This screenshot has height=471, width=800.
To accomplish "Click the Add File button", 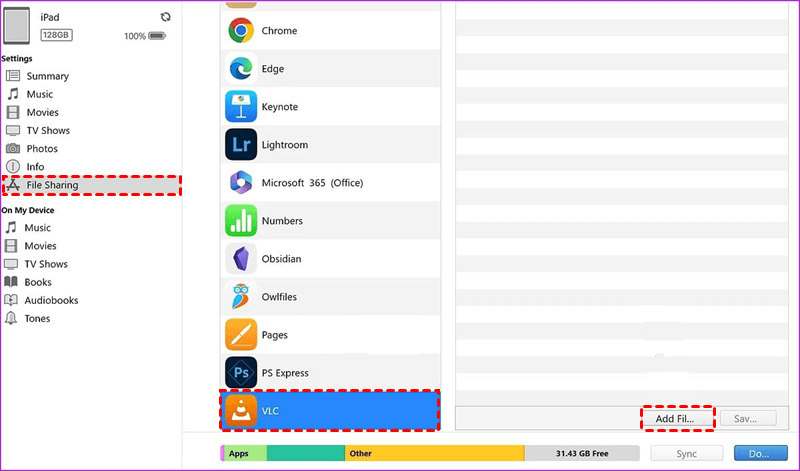I will pyautogui.click(x=675, y=418).
